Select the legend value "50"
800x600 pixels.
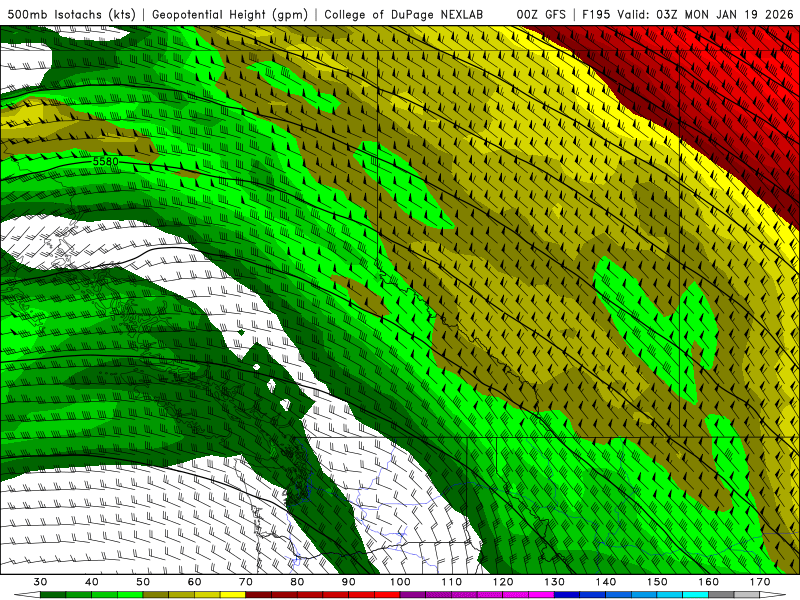pyautogui.click(x=143, y=582)
